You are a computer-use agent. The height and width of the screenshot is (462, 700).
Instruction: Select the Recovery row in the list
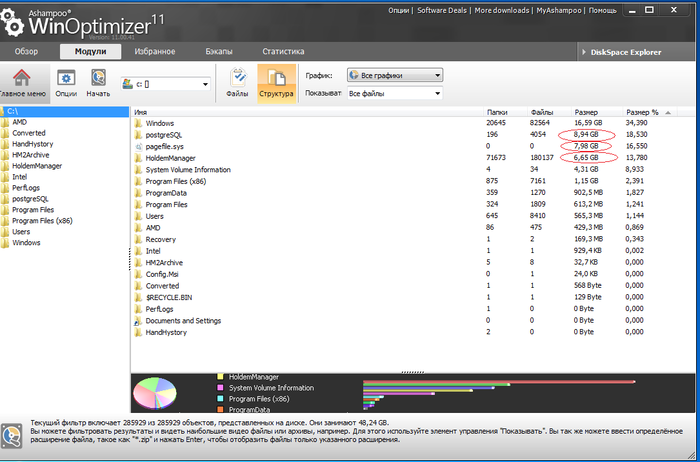pos(413,239)
